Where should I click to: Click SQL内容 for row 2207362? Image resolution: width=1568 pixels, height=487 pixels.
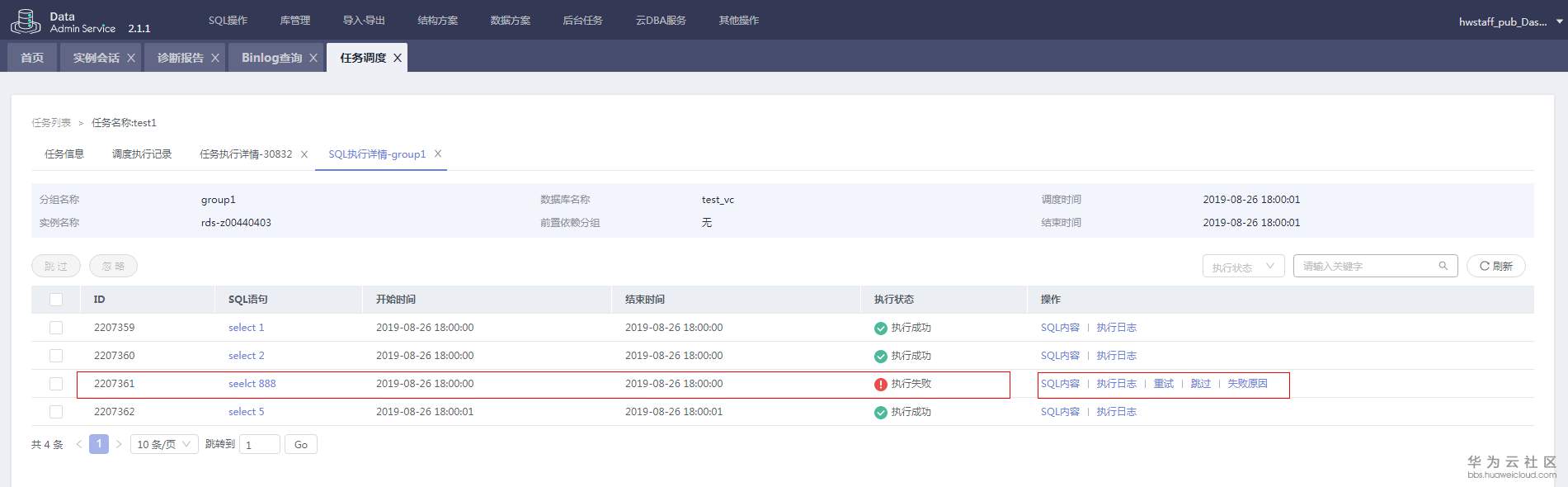tap(1060, 412)
